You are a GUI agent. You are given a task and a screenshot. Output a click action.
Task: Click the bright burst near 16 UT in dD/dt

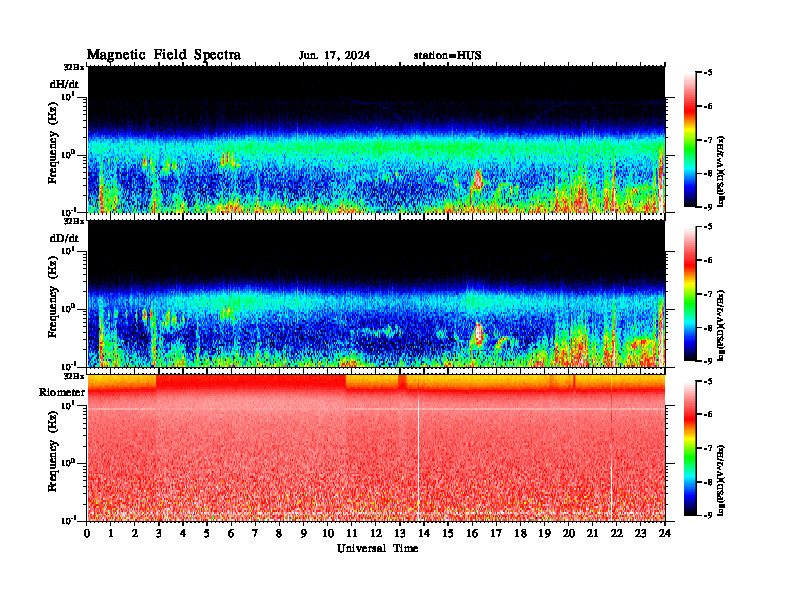[x=478, y=333]
